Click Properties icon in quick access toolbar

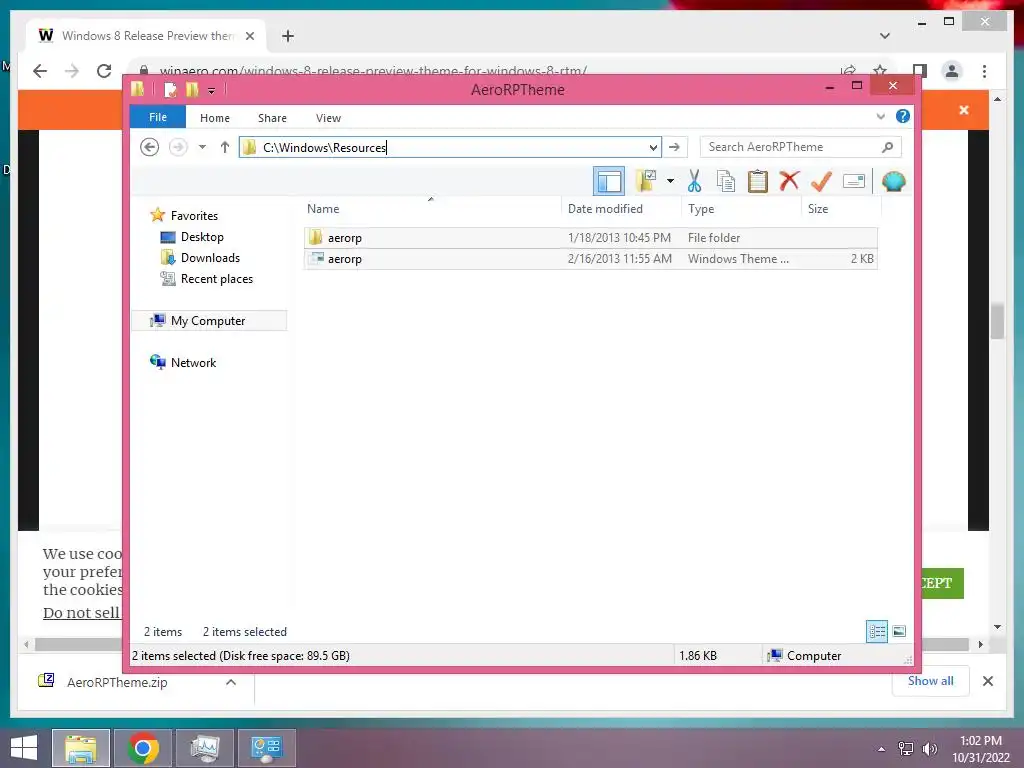point(170,89)
